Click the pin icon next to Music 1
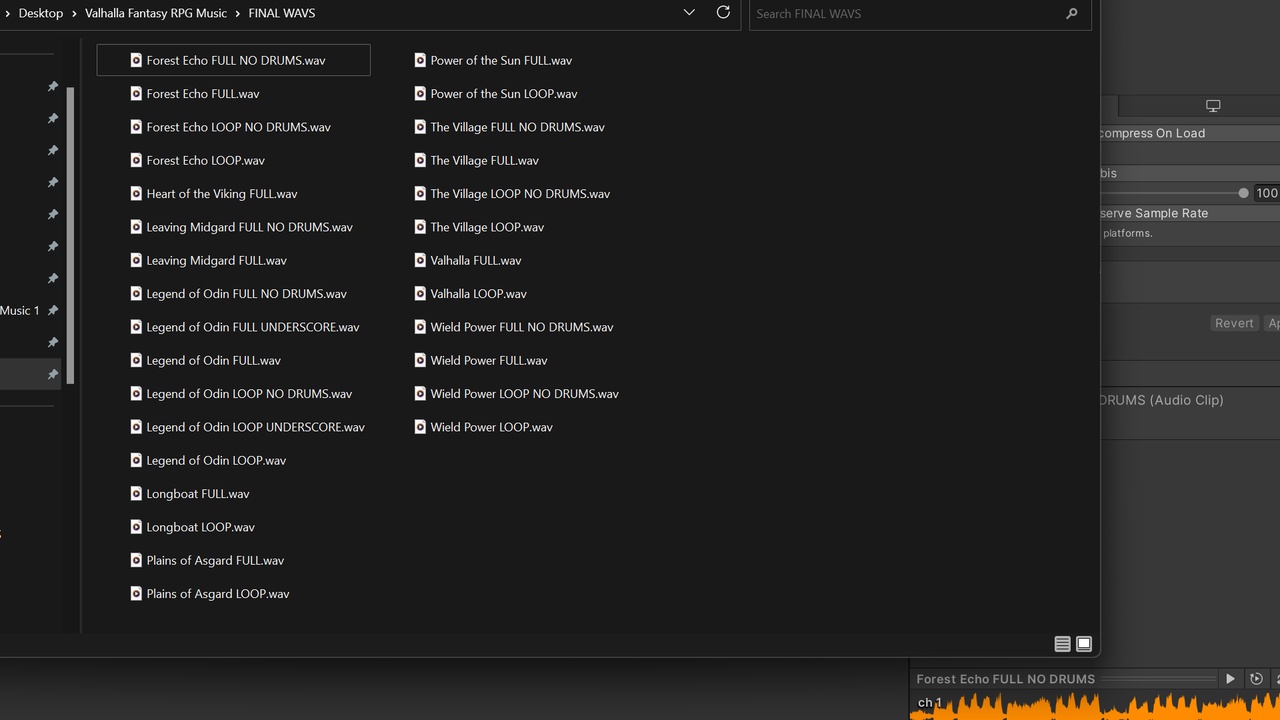Screen dimensions: 1280x720 (52, 310)
